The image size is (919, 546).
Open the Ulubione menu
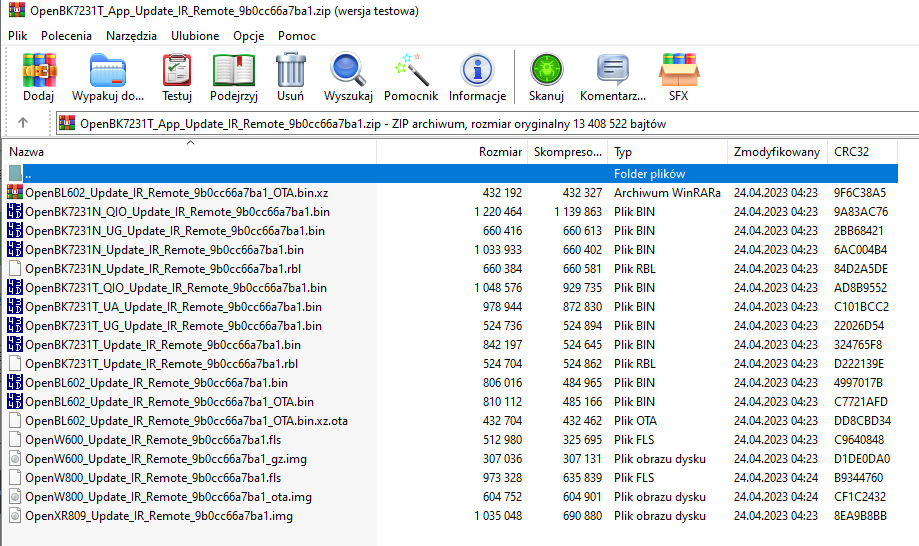195,36
